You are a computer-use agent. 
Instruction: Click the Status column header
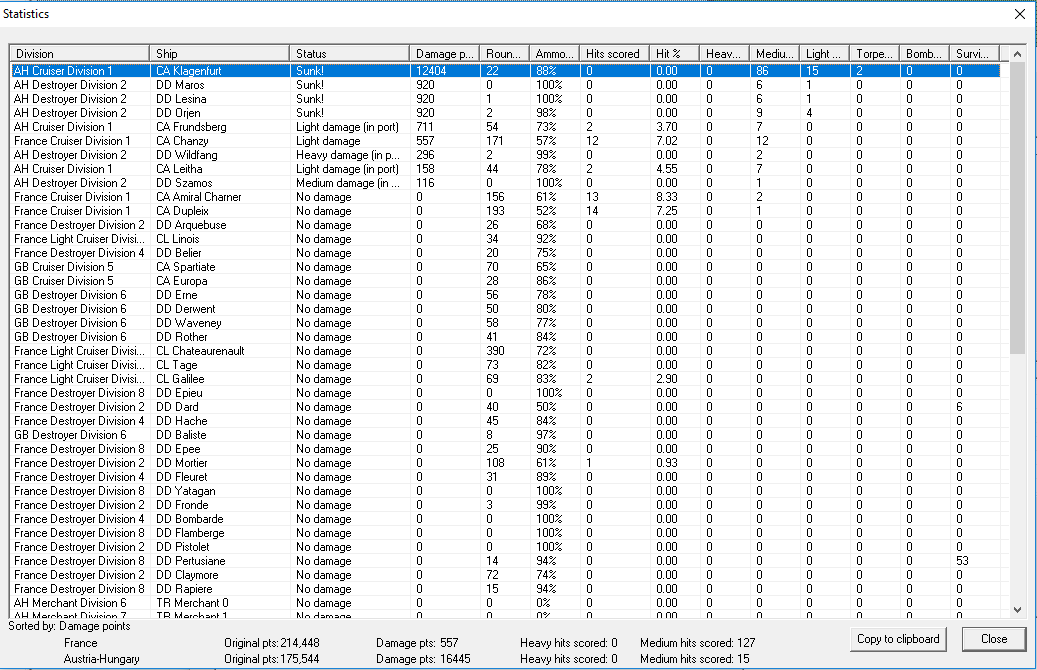[x=349, y=54]
